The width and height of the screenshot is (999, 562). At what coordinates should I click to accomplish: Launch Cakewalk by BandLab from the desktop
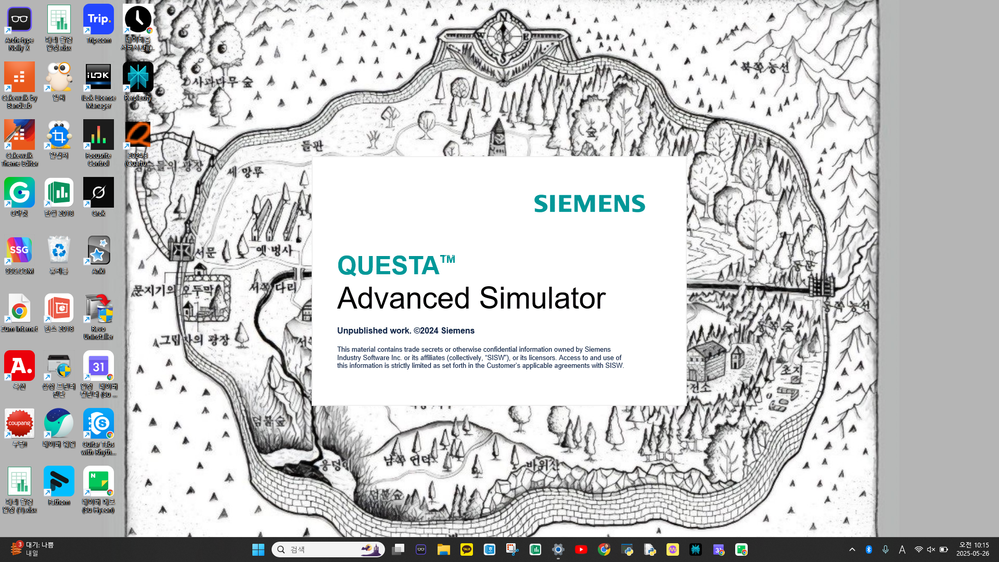click(x=19, y=85)
